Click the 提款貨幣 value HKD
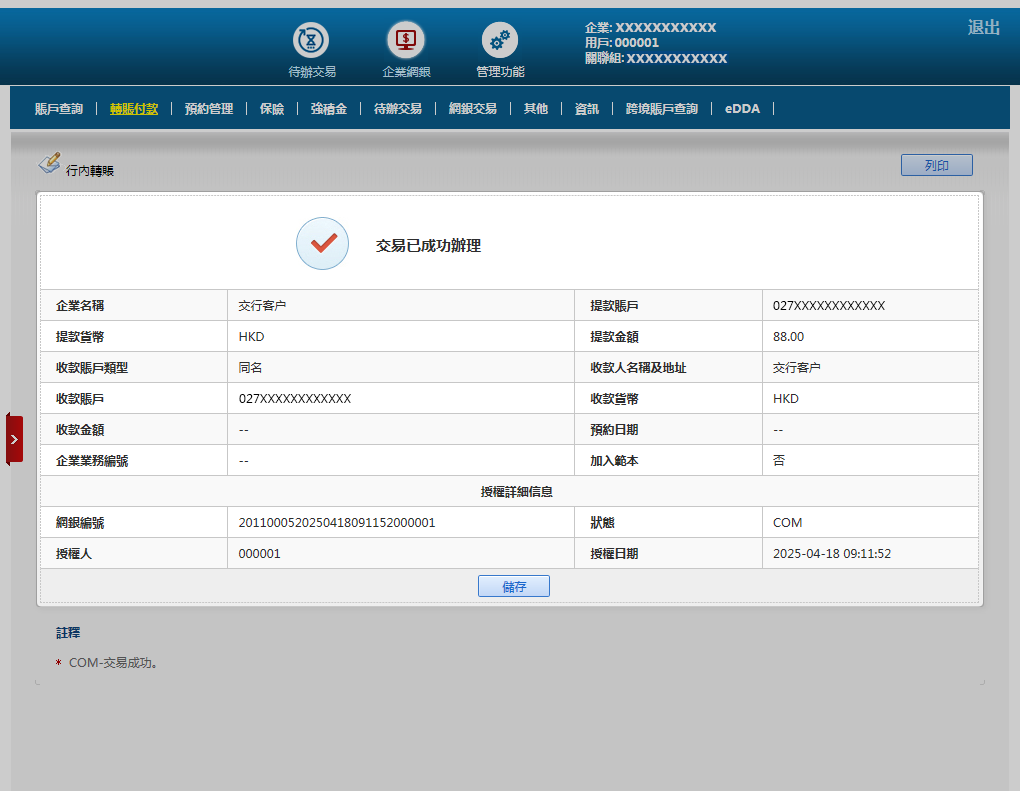The width and height of the screenshot is (1020, 791). (x=251, y=336)
